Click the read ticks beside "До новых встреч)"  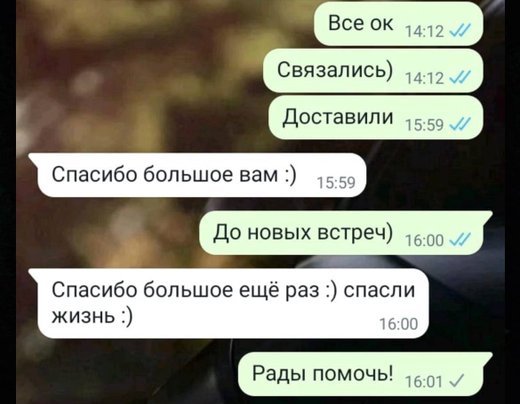pyautogui.click(x=460, y=240)
